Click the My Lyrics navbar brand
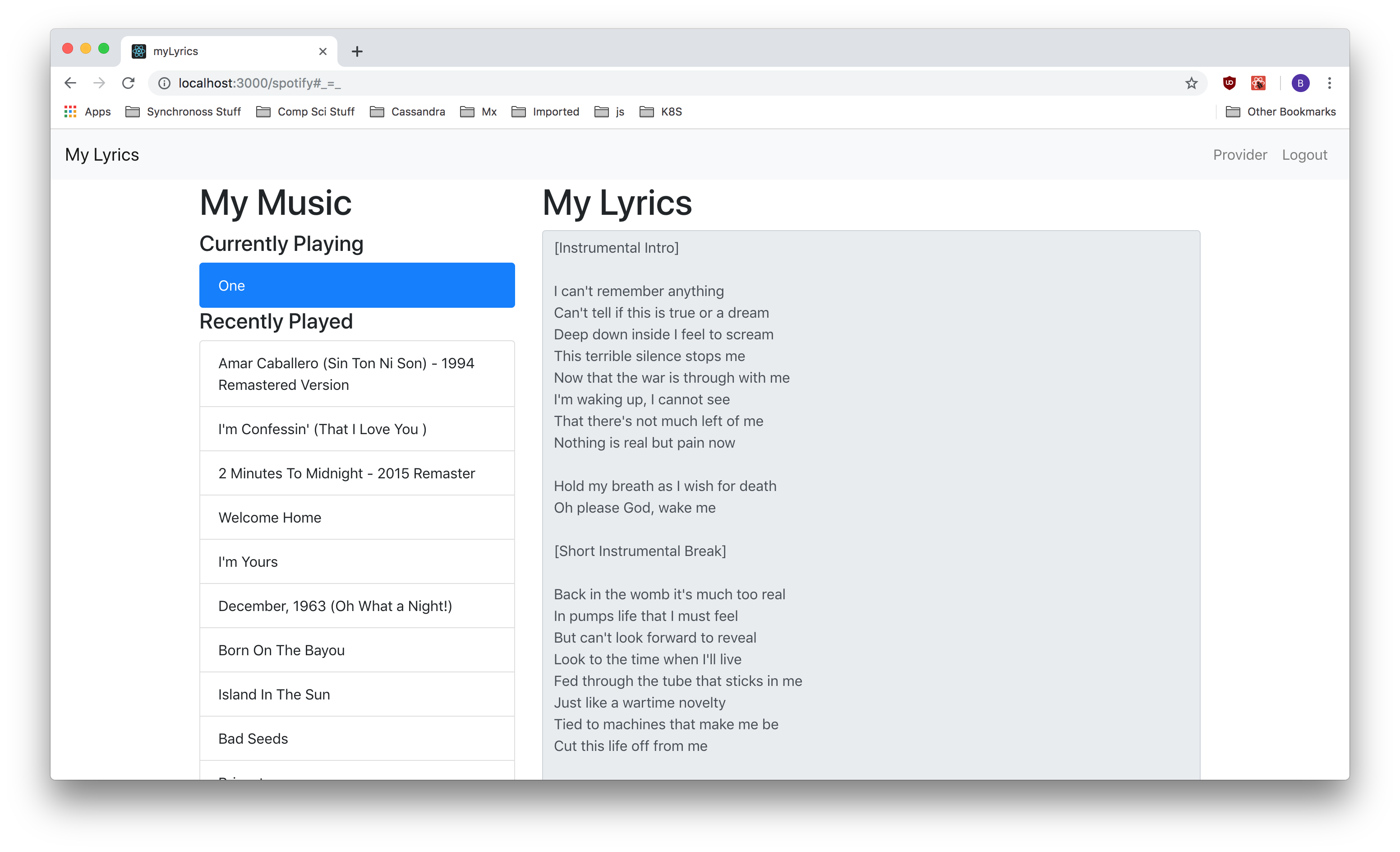This screenshot has width=1400, height=852. click(x=101, y=155)
